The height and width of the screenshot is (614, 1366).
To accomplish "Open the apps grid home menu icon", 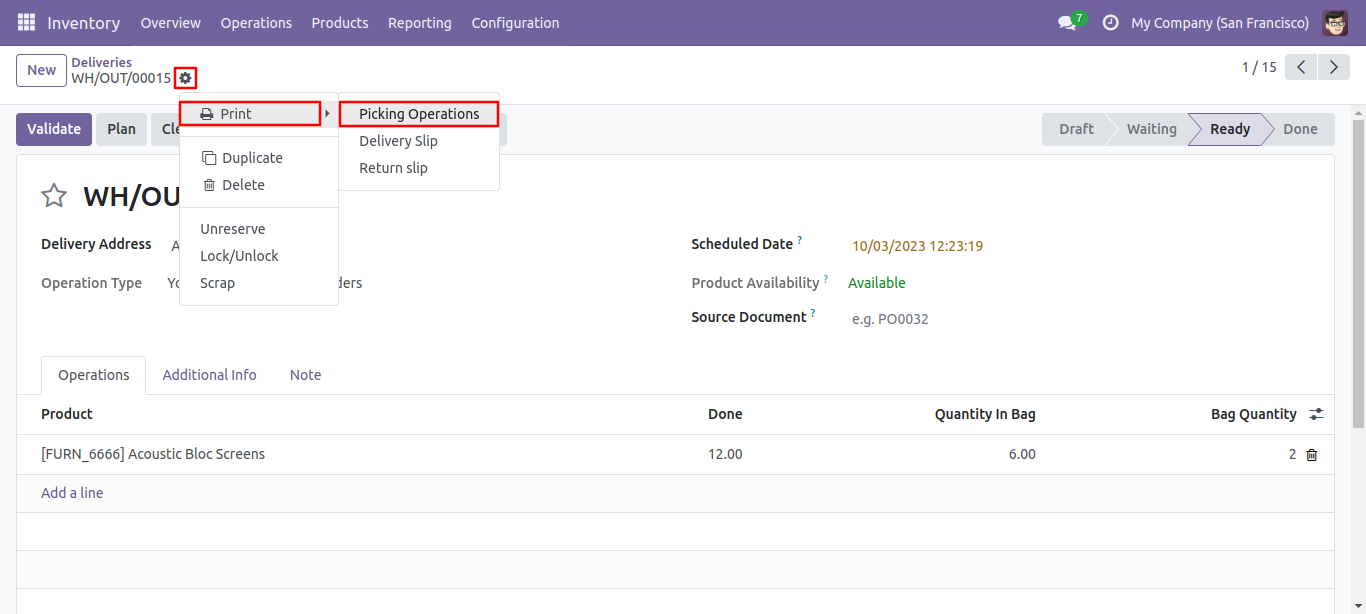I will (26, 22).
